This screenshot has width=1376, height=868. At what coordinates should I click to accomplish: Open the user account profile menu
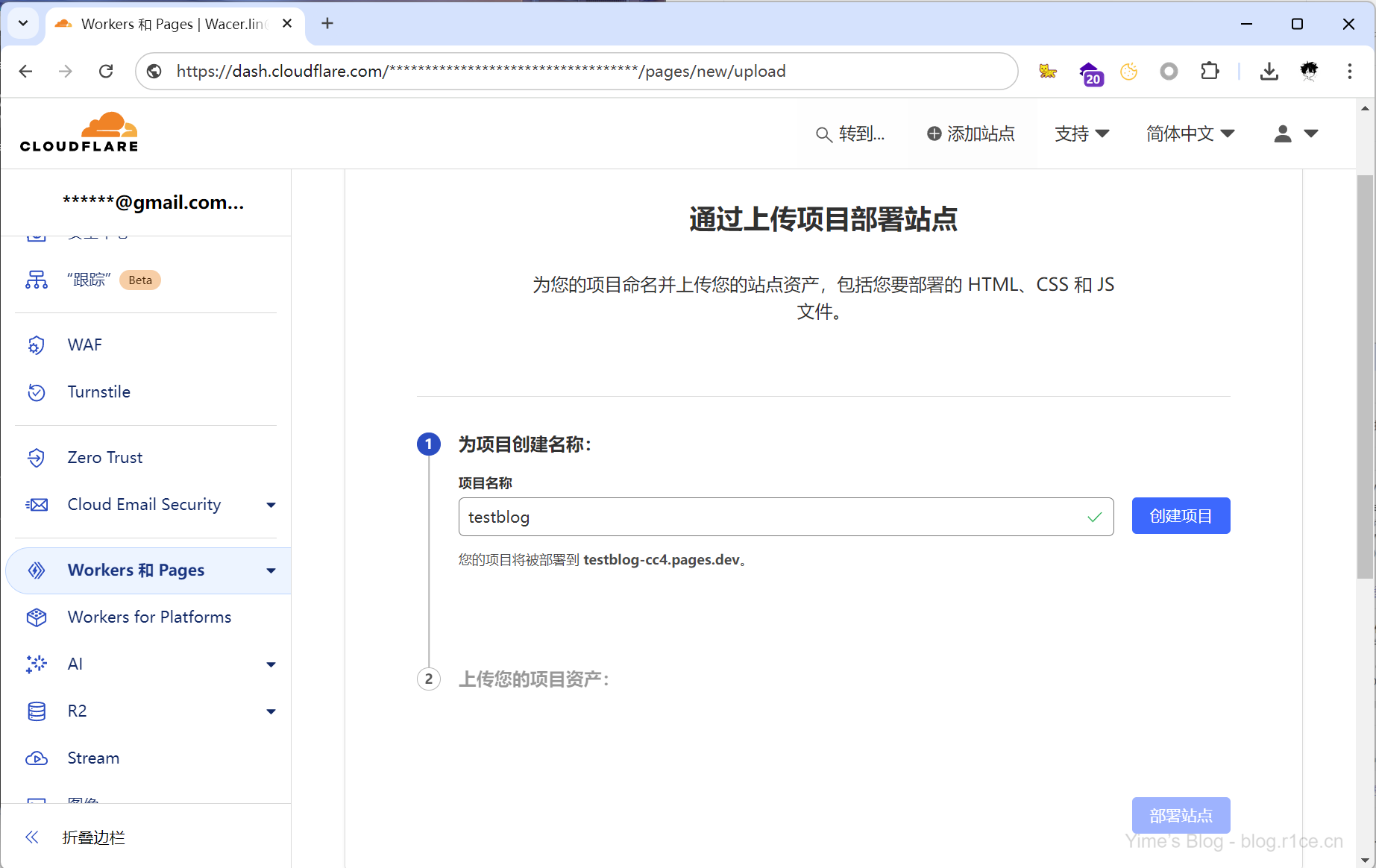tap(1295, 133)
